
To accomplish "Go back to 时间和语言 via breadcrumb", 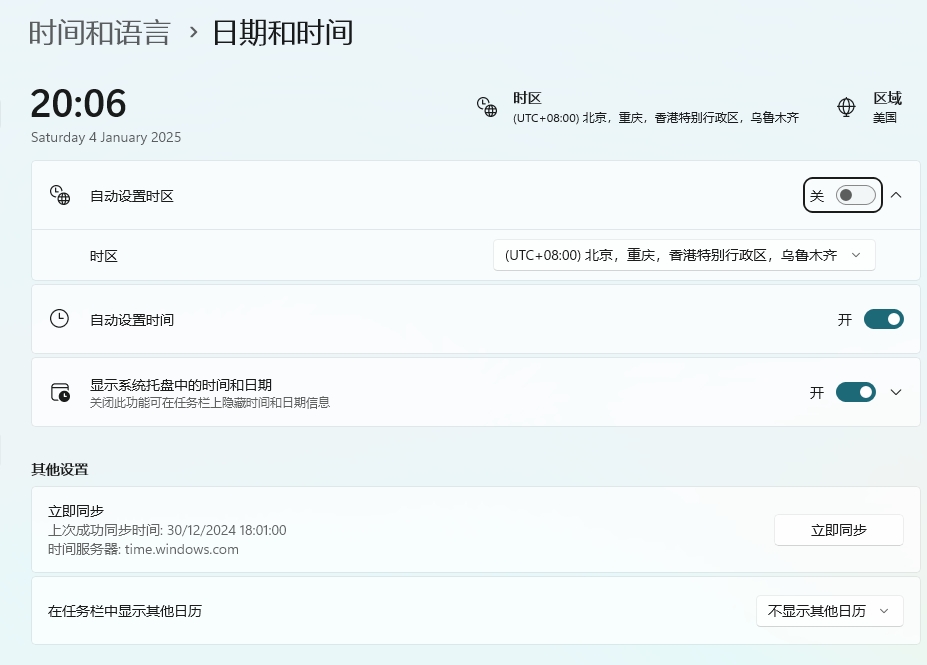I will point(100,32).
